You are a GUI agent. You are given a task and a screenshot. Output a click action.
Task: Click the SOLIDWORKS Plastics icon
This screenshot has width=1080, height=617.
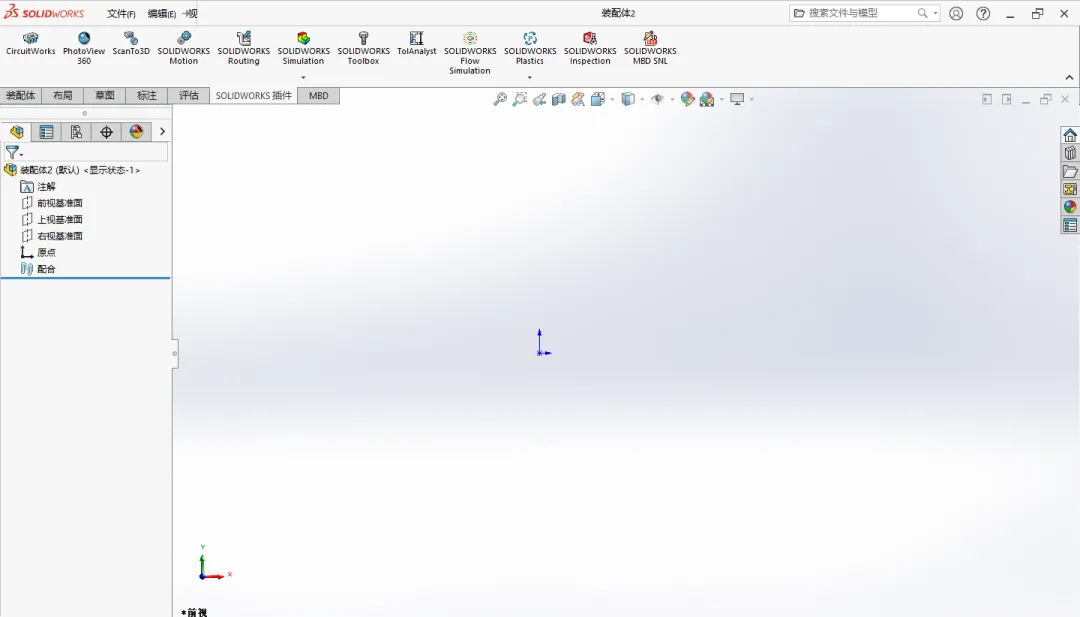point(530,38)
